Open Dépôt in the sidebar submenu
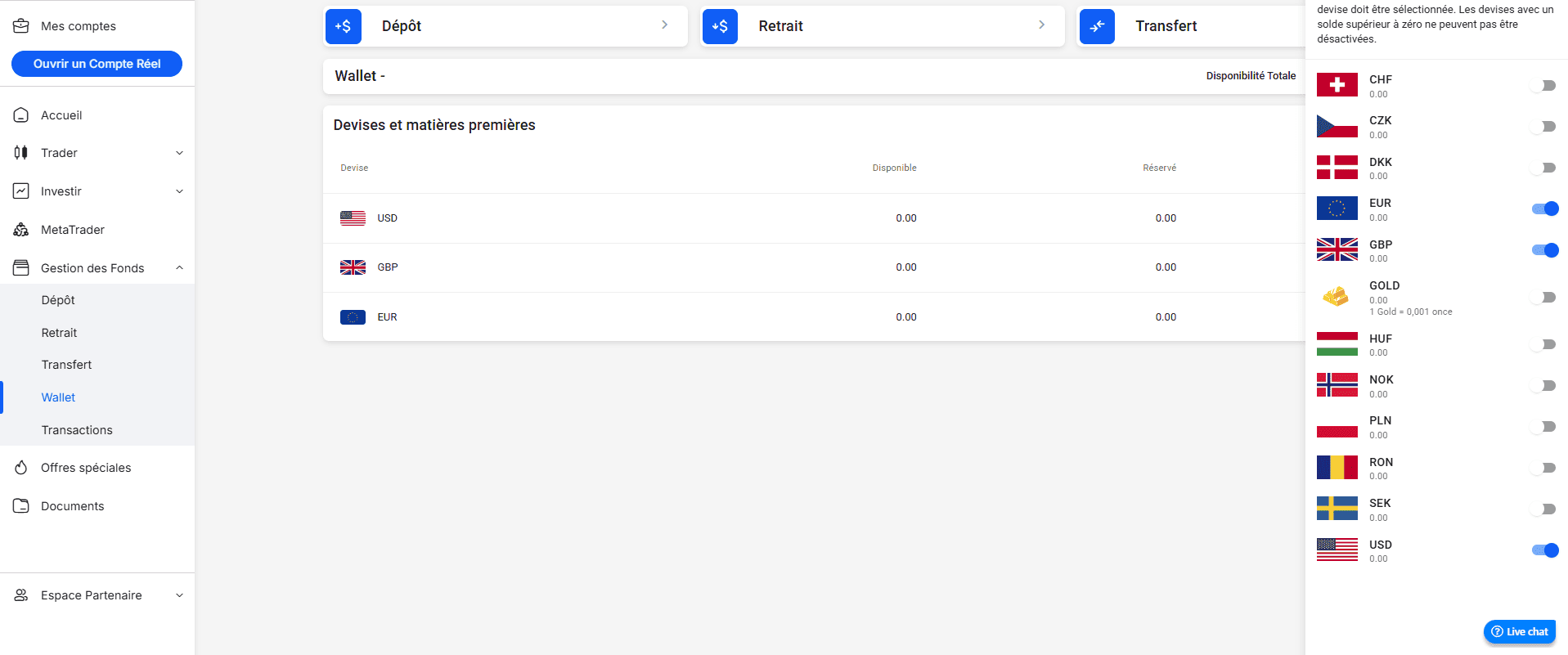 click(58, 300)
